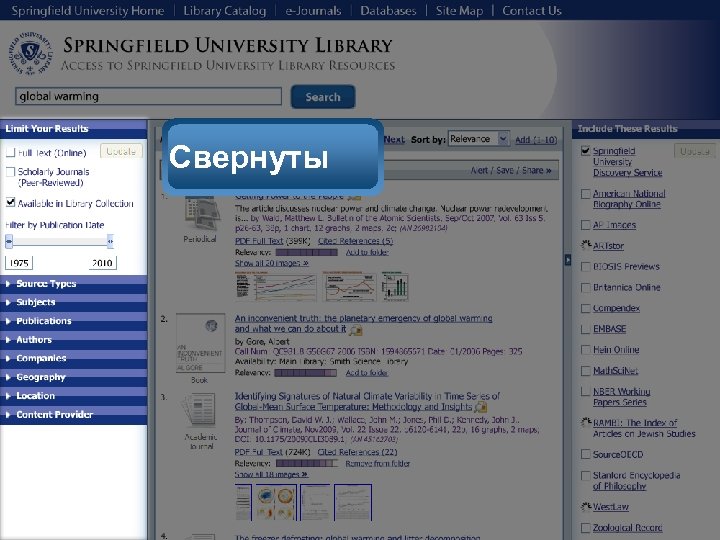
Task: Open second chart thumbnail of result 1
Action: point(349,286)
